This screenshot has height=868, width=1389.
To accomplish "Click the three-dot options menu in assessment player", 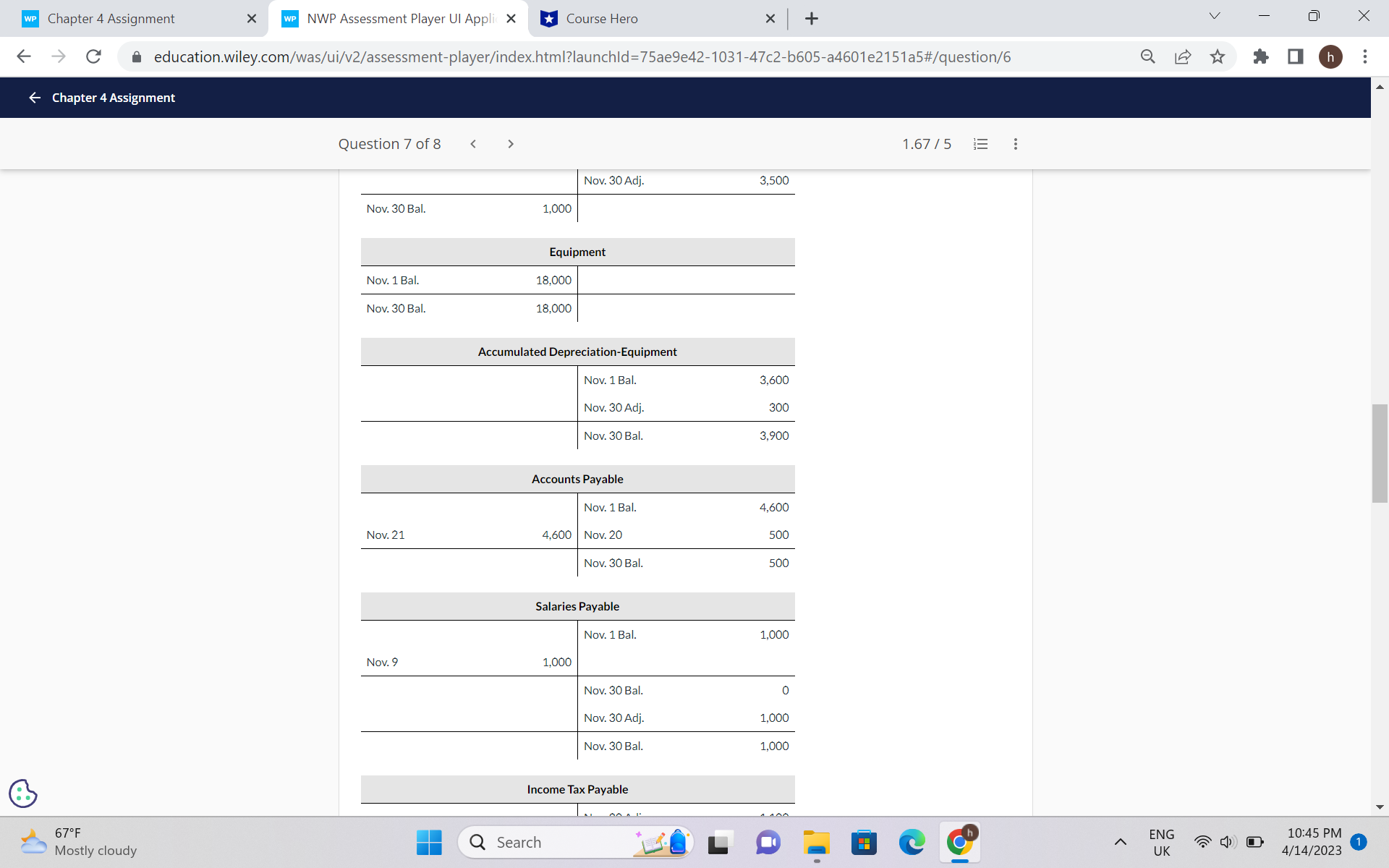I will (x=1015, y=144).
